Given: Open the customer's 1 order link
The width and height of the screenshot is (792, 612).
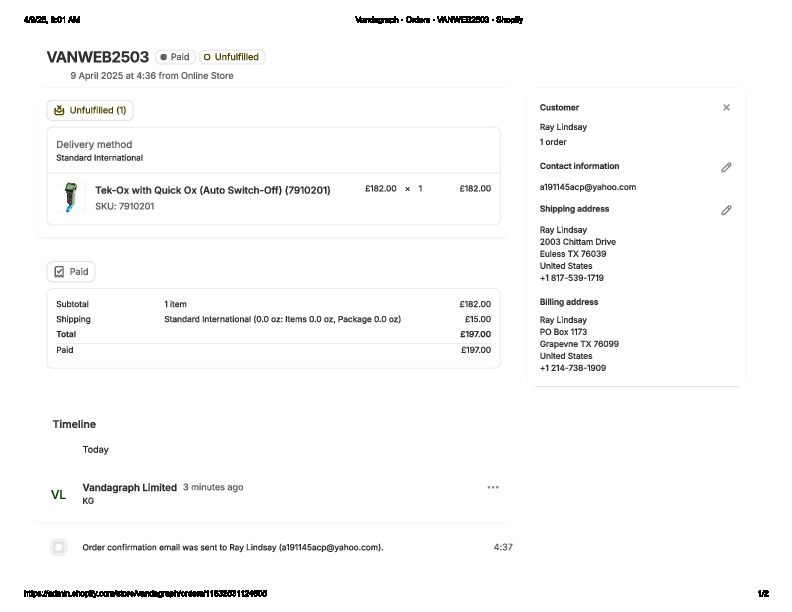Looking at the screenshot, I should (553, 142).
